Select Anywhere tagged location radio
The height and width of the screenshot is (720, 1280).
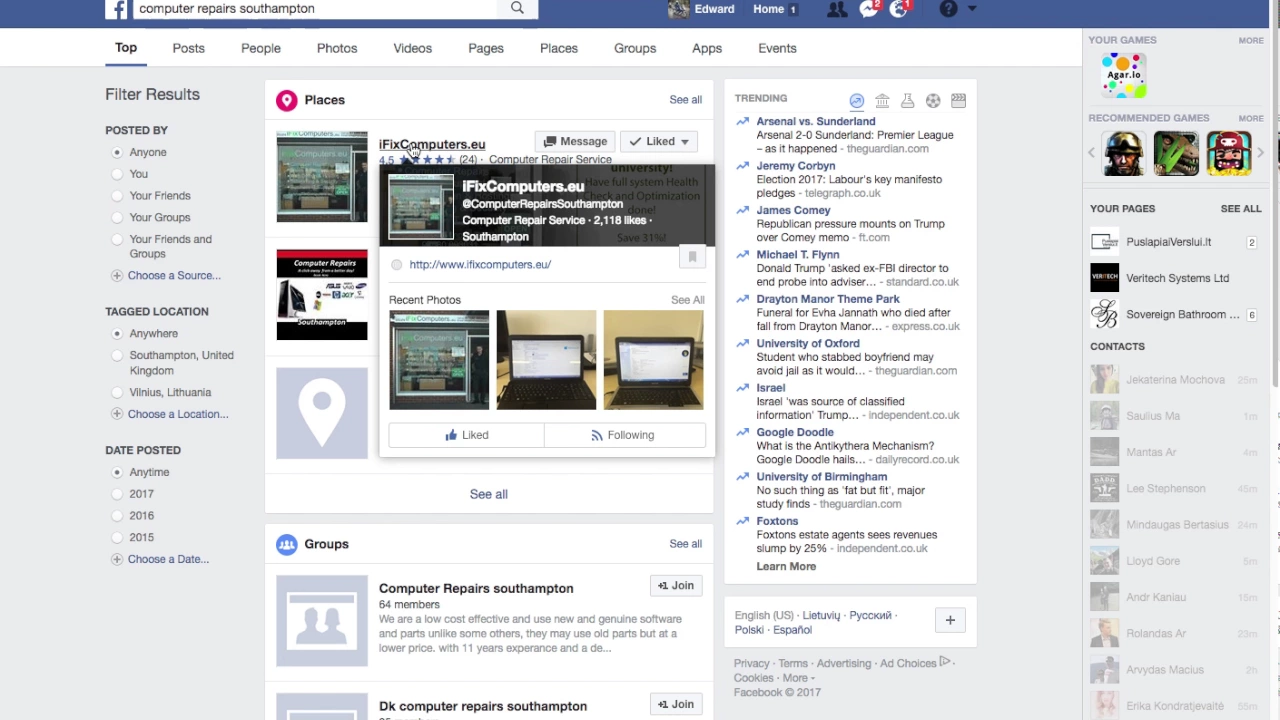[117, 333]
